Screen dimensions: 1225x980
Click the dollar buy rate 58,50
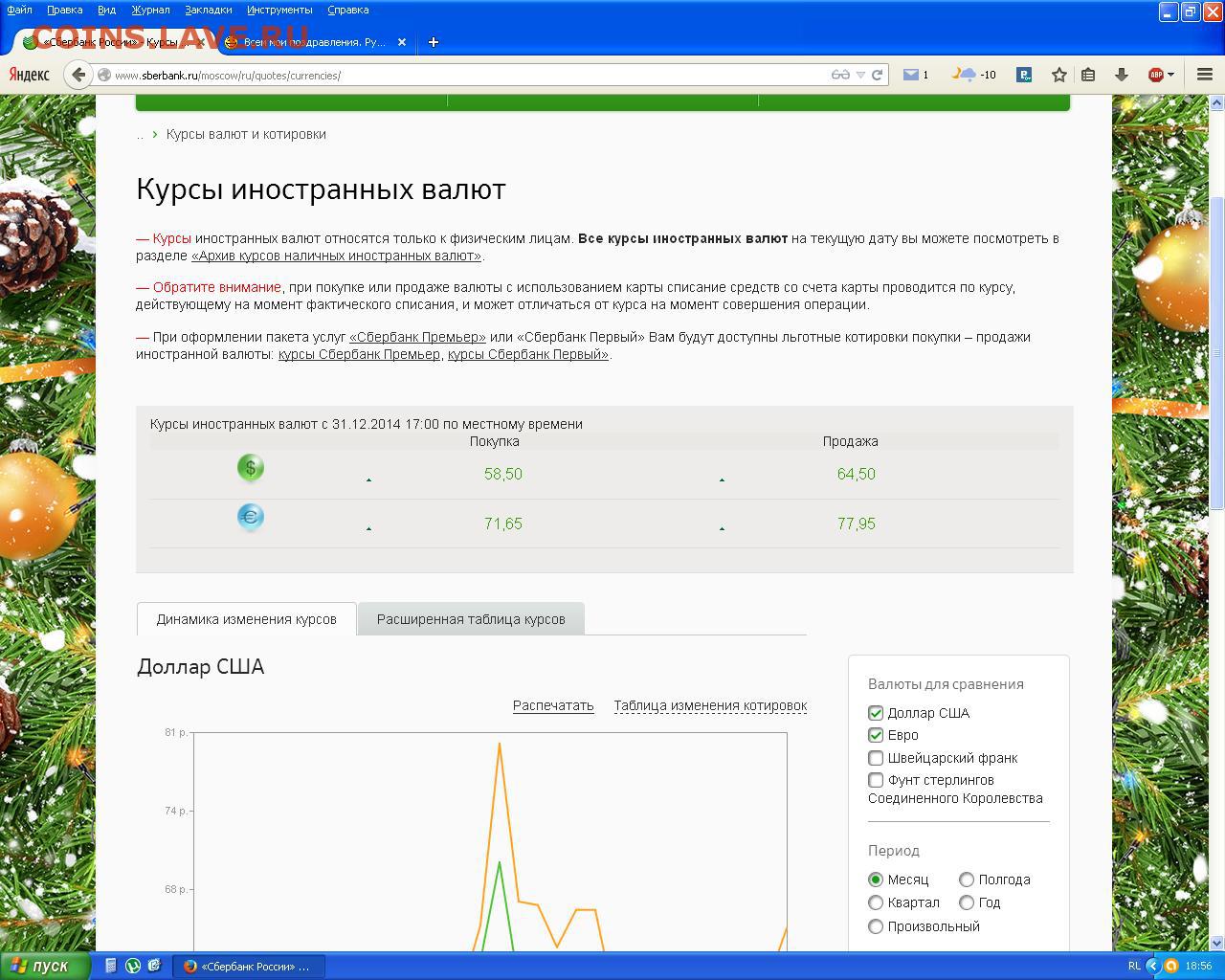[x=503, y=474]
